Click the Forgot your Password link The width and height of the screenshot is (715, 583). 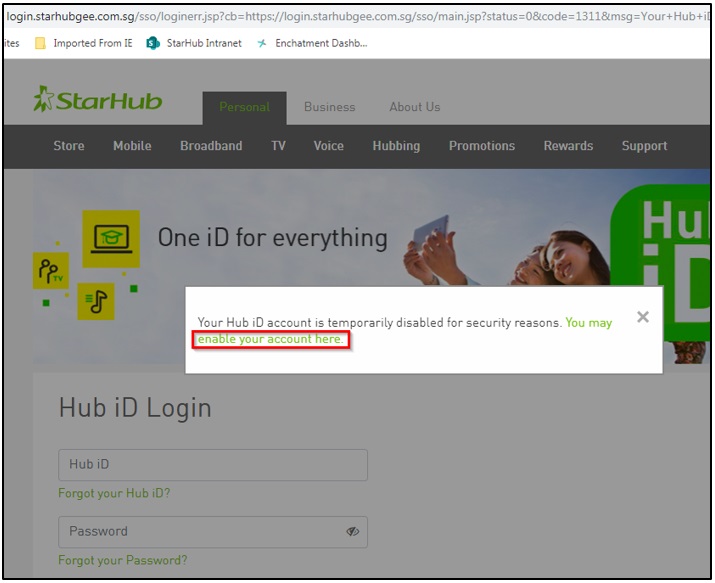123,560
